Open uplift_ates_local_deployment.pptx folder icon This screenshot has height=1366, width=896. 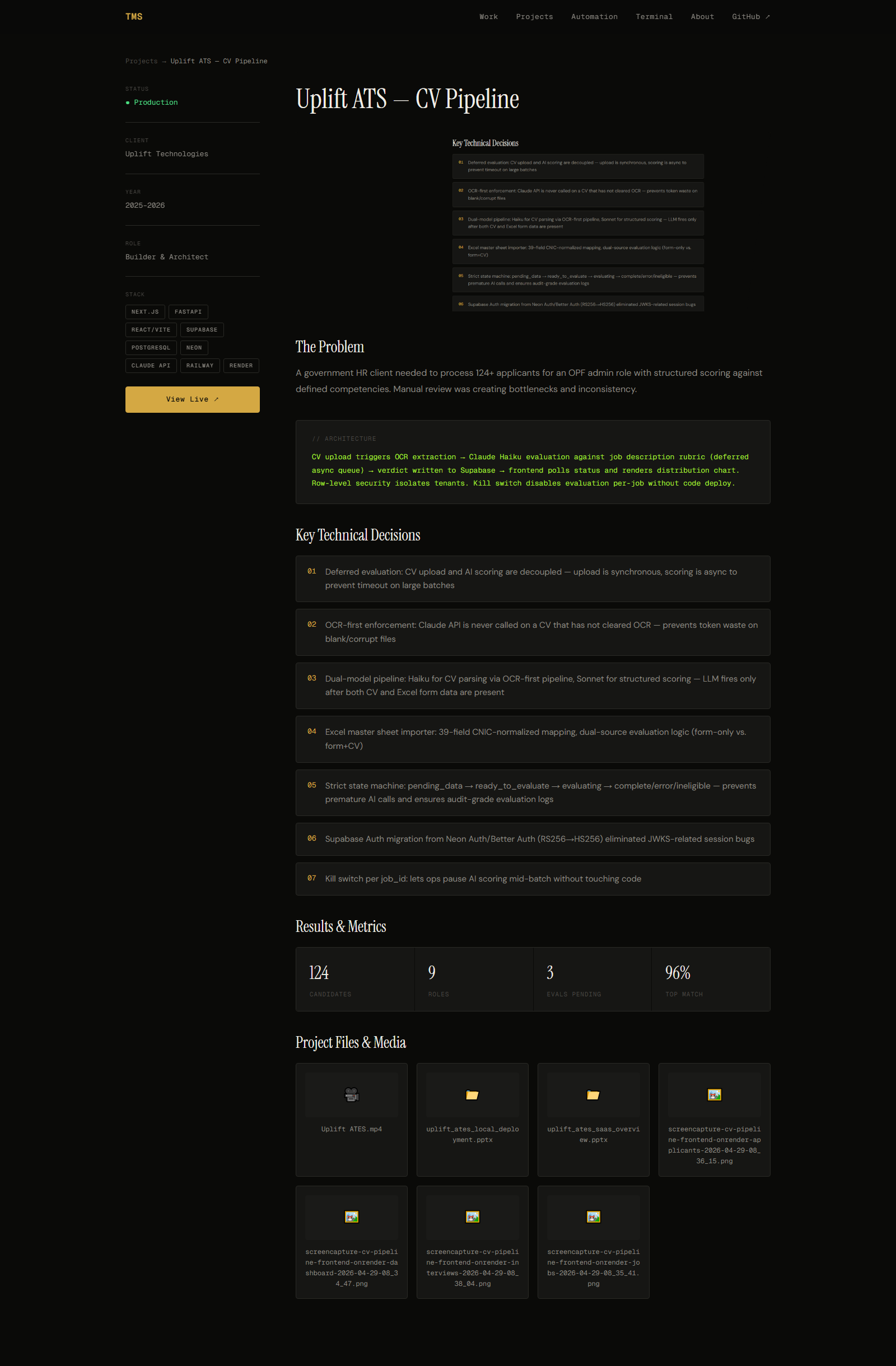click(x=473, y=1094)
